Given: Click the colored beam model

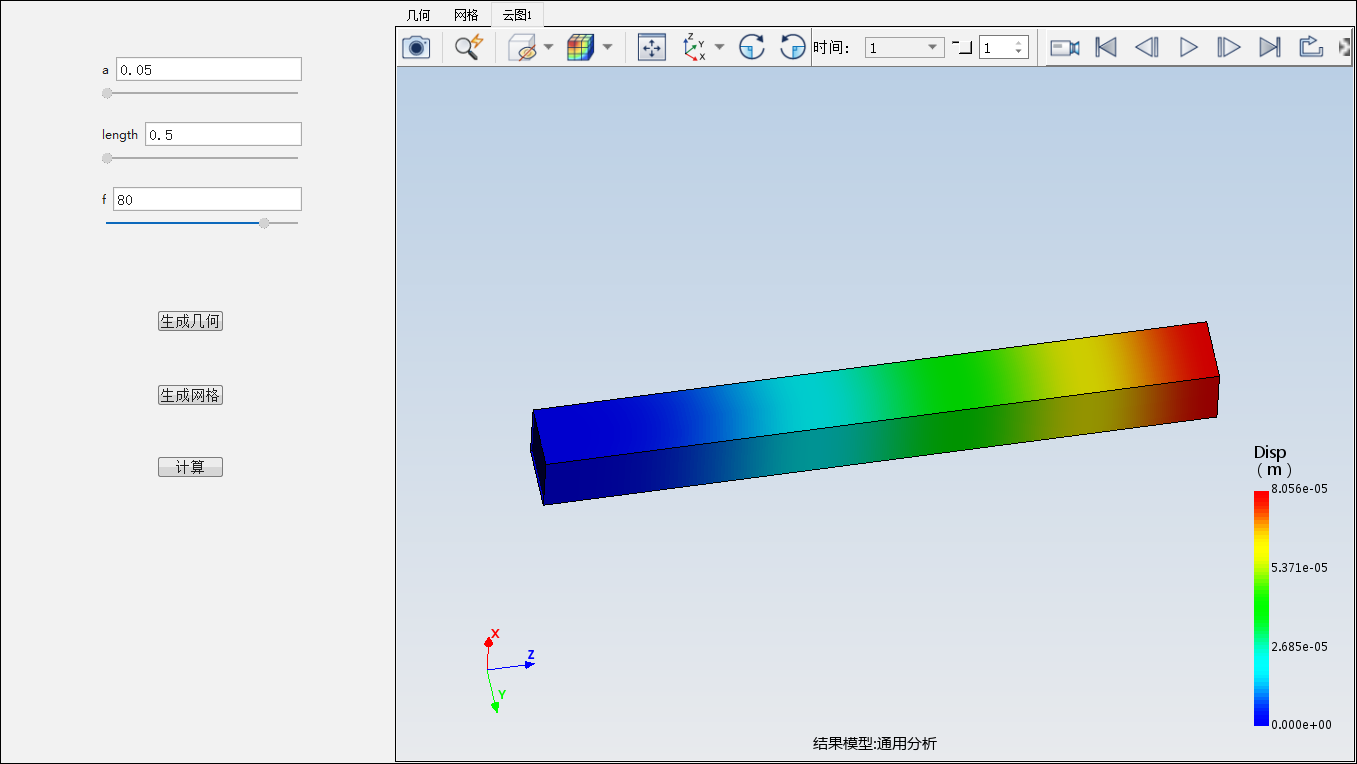Looking at the screenshot, I should [875, 413].
